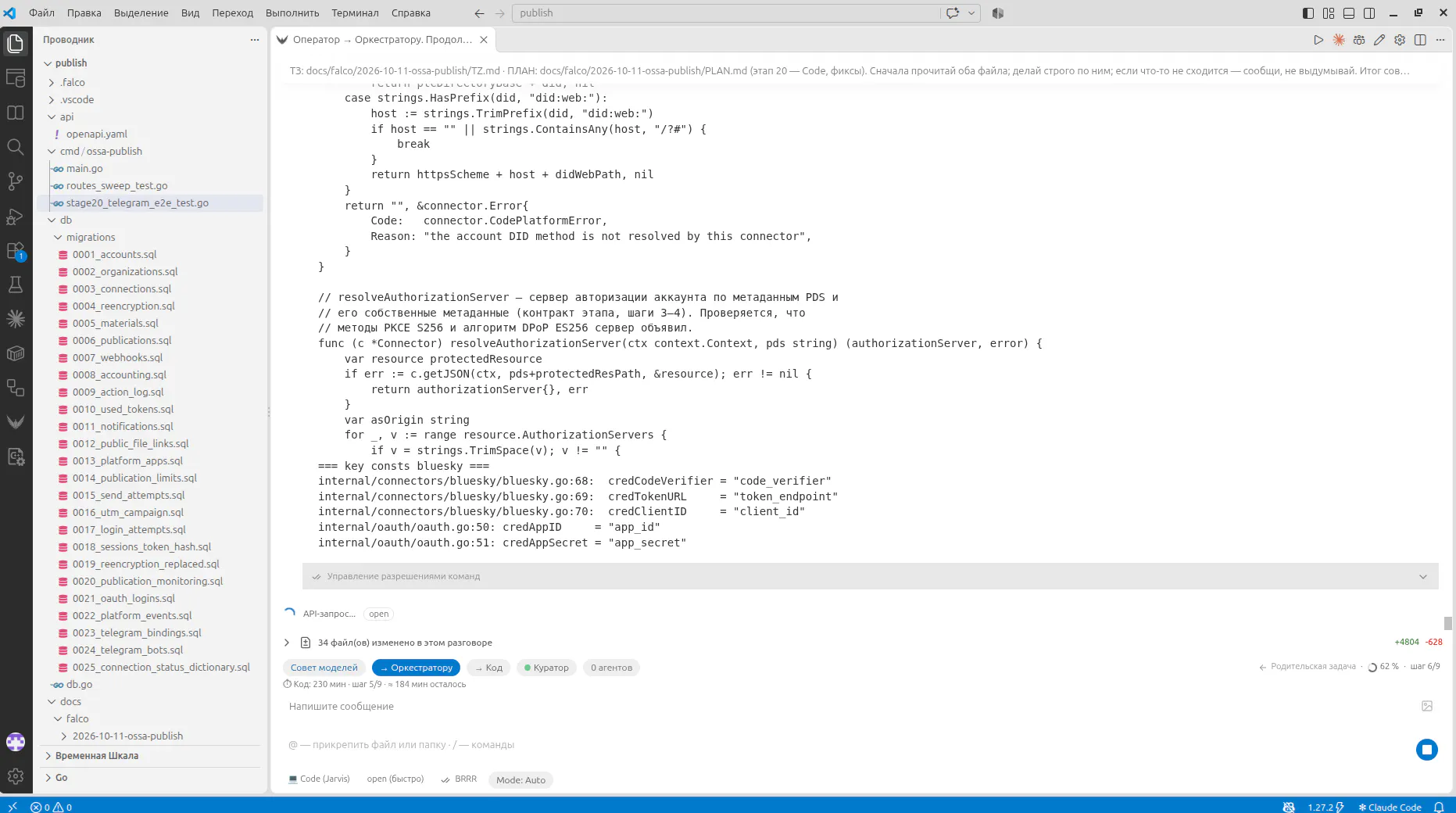Expand the Управление разрешениями команд bar chevron
Screen dimensions: 1456x813
coord(1423,577)
